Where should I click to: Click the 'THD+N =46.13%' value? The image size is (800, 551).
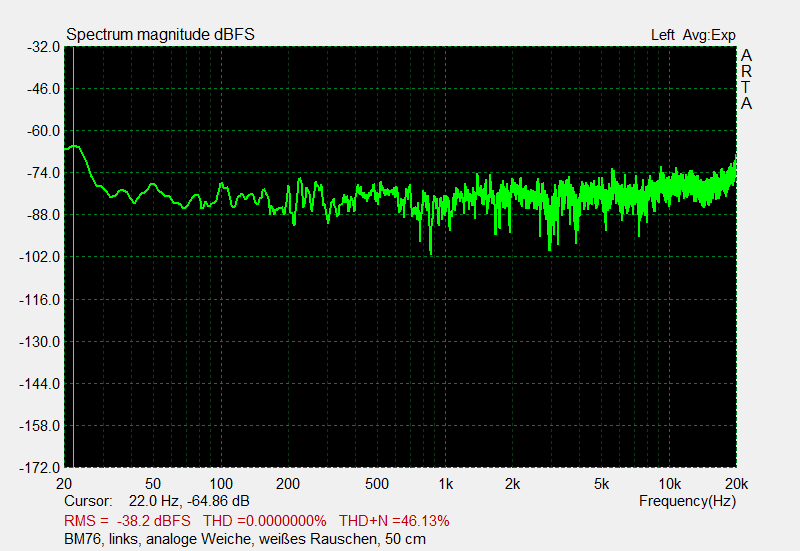394,521
